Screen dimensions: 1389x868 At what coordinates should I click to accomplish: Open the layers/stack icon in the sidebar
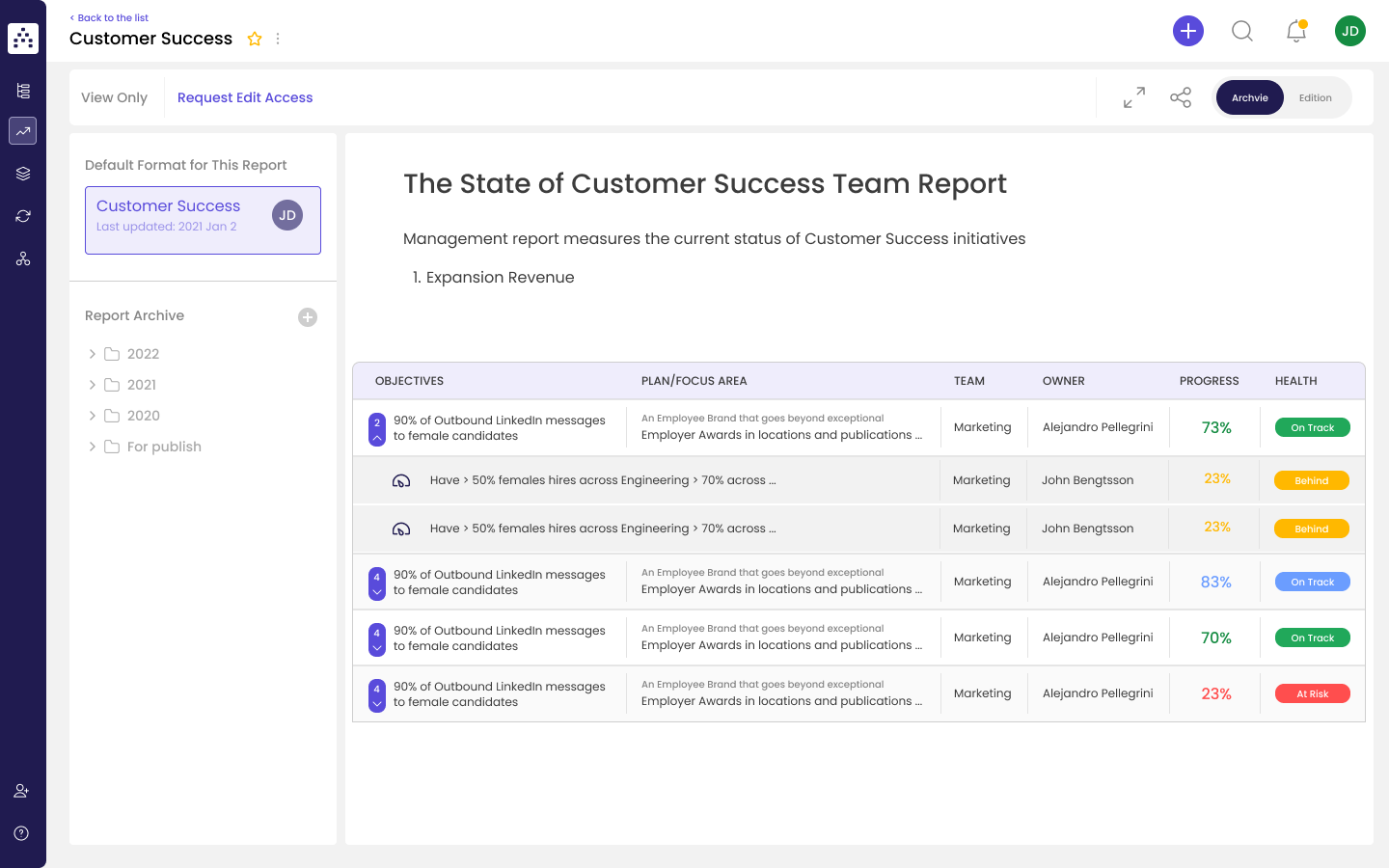pyautogui.click(x=22, y=173)
